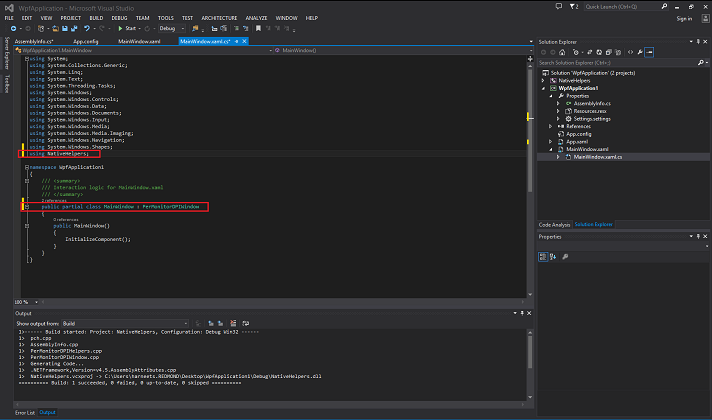Toggle Word Wrap in Output panel
The height and width of the screenshot is (420, 712).
coord(246,323)
